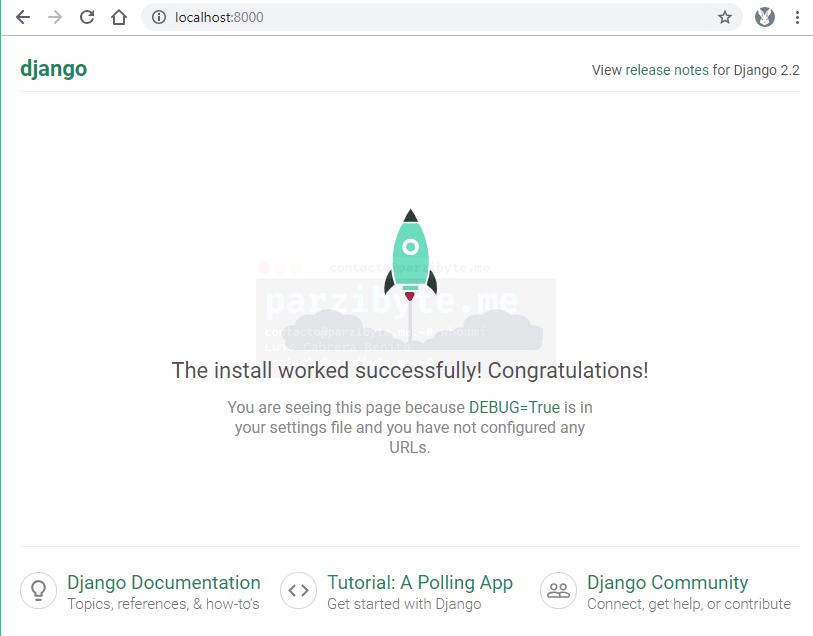Open the browser profile avatar
Screen dimensions: 813x636
pyautogui.click(x=764, y=17)
